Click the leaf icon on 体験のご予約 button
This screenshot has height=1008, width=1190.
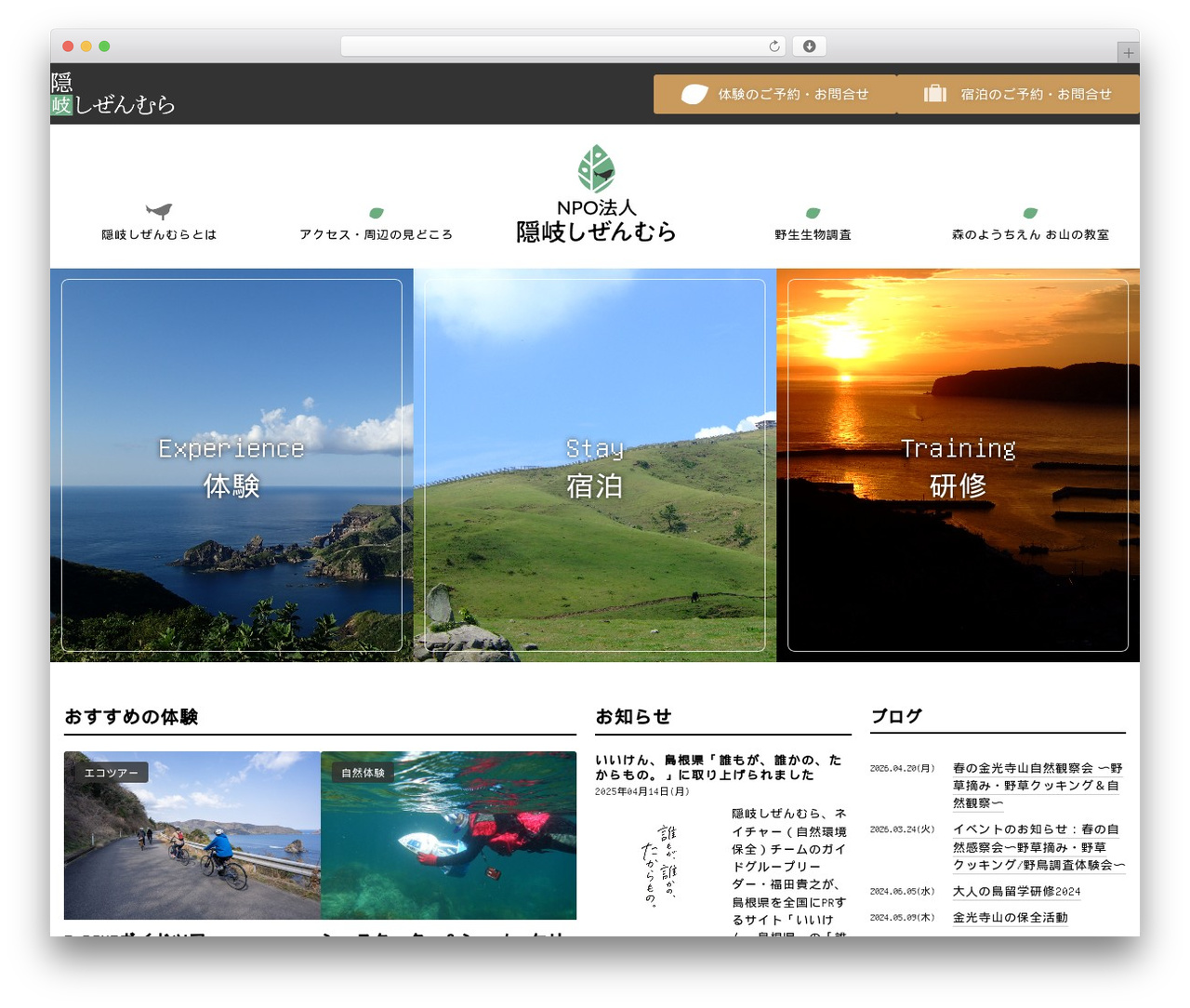pyautogui.click(x=694, y=94)
